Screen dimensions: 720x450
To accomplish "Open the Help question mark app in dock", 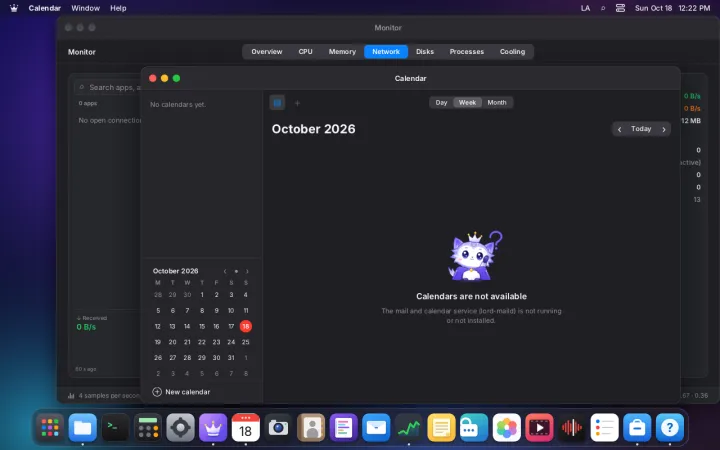I will (x=669, y=428).
